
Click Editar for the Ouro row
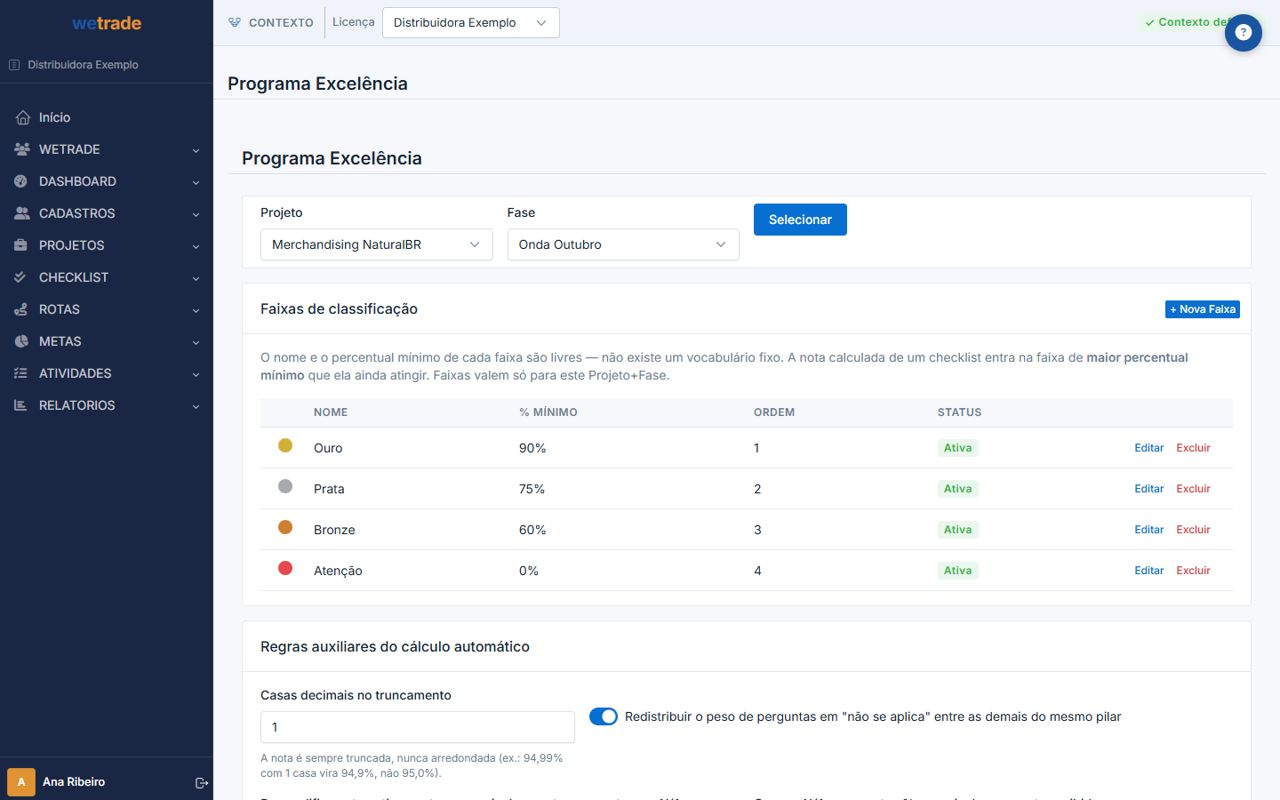pos(1149,448)
